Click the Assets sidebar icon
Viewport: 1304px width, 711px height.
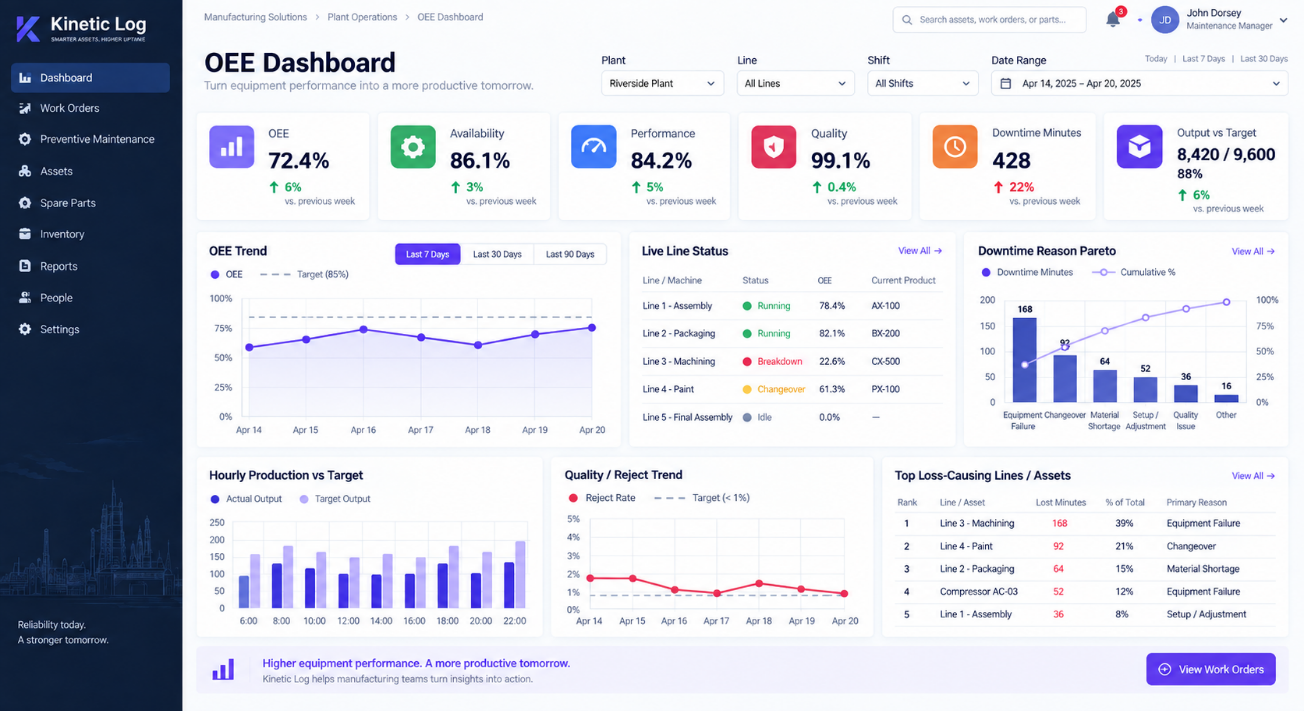[x=25, y=171]
